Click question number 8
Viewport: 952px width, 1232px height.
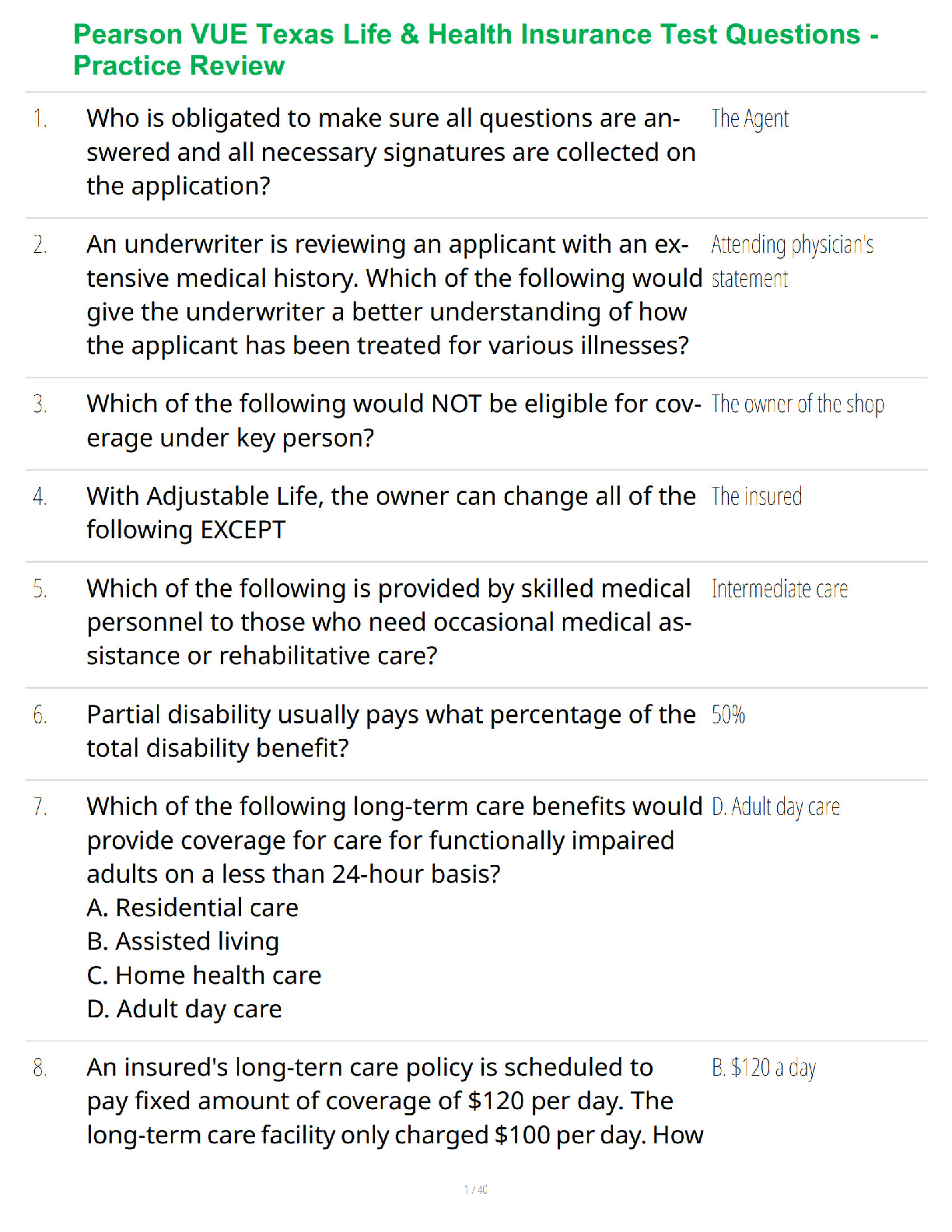(40, 1068)
